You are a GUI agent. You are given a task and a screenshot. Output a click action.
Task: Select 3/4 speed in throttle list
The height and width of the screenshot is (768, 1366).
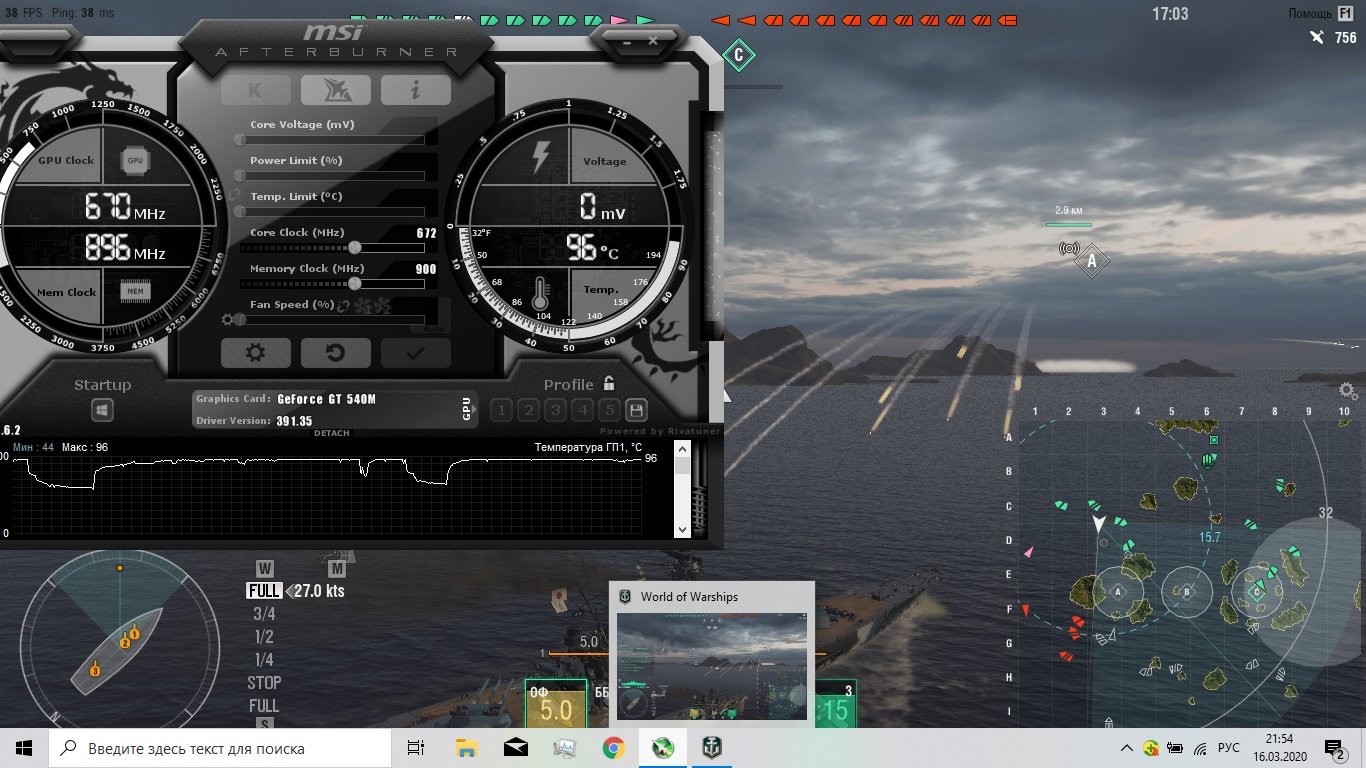pos(264,614)
